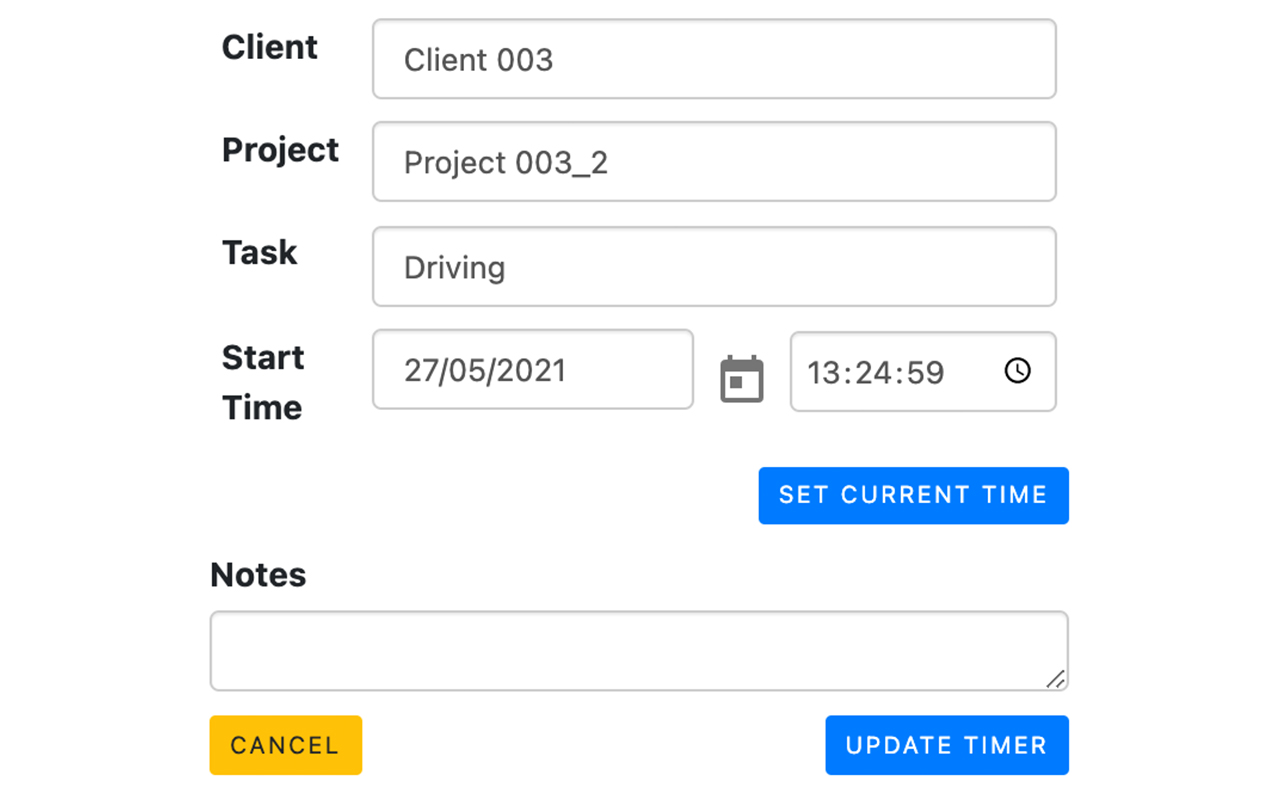Click the UPDATE TIMER button
Screen dimensions: 1280x800
click(x=946, y=745)
